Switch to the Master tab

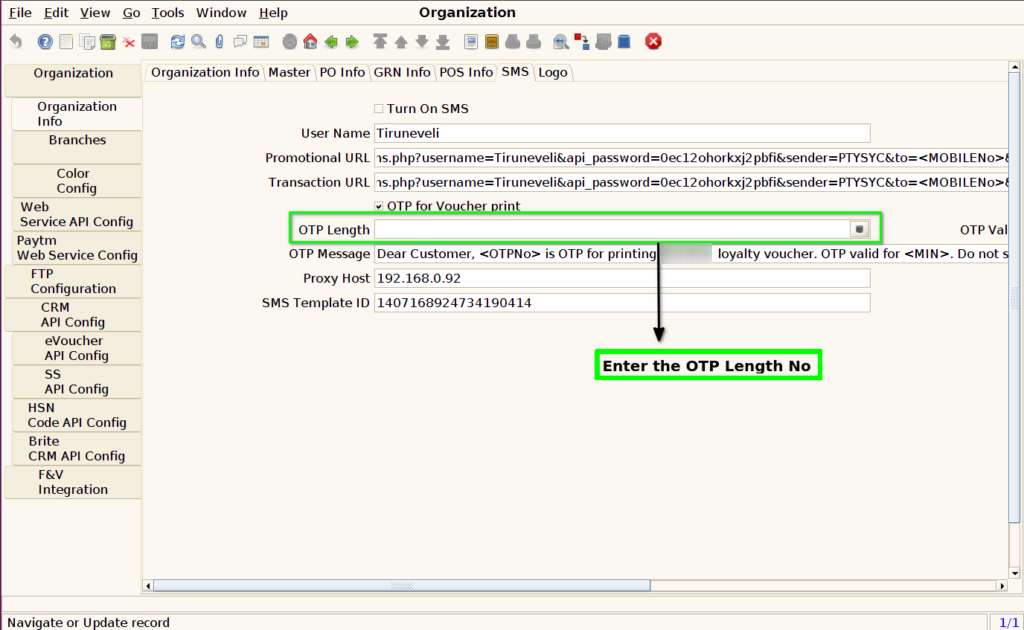coord(289,72)
